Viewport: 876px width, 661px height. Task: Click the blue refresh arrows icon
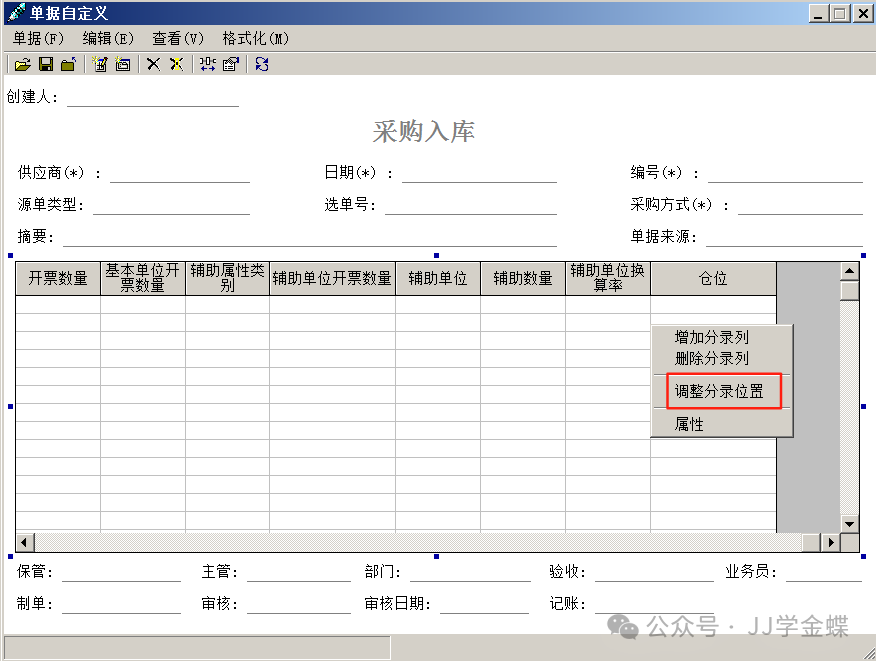tap(261, 64)
